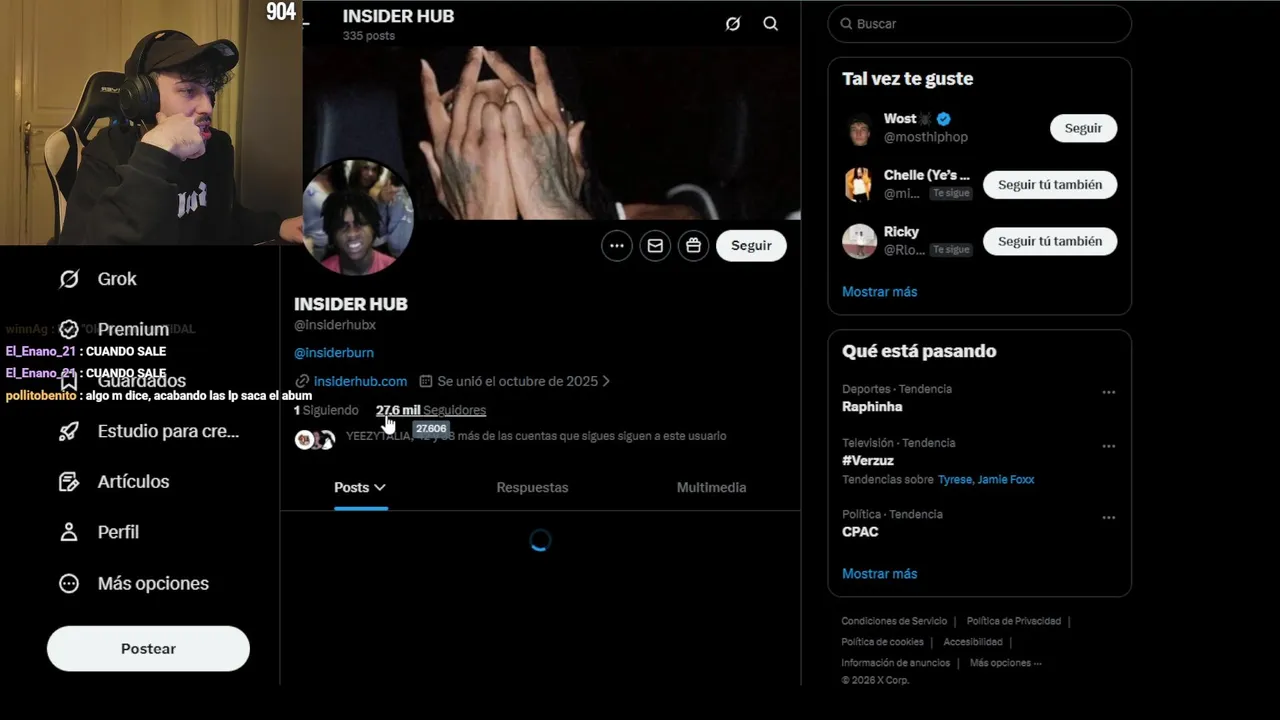
Task: View followers you know text line
Action: (x=536, y=436)
